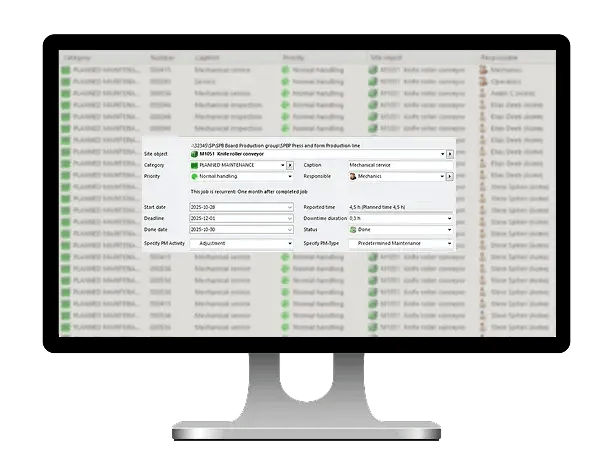The height and width of the screenshot is (465, 613).
Task: Click the Mechanics person icon in Responsible
Action: 353,176
